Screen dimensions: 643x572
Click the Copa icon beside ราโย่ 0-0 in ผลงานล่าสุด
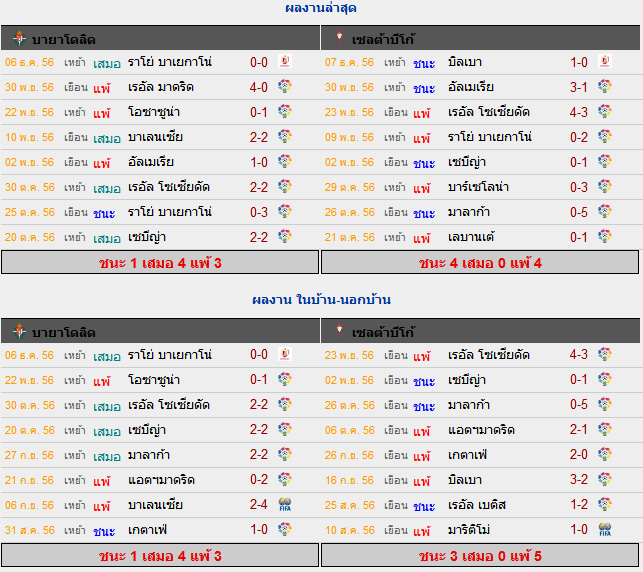[x=285, y=62]
